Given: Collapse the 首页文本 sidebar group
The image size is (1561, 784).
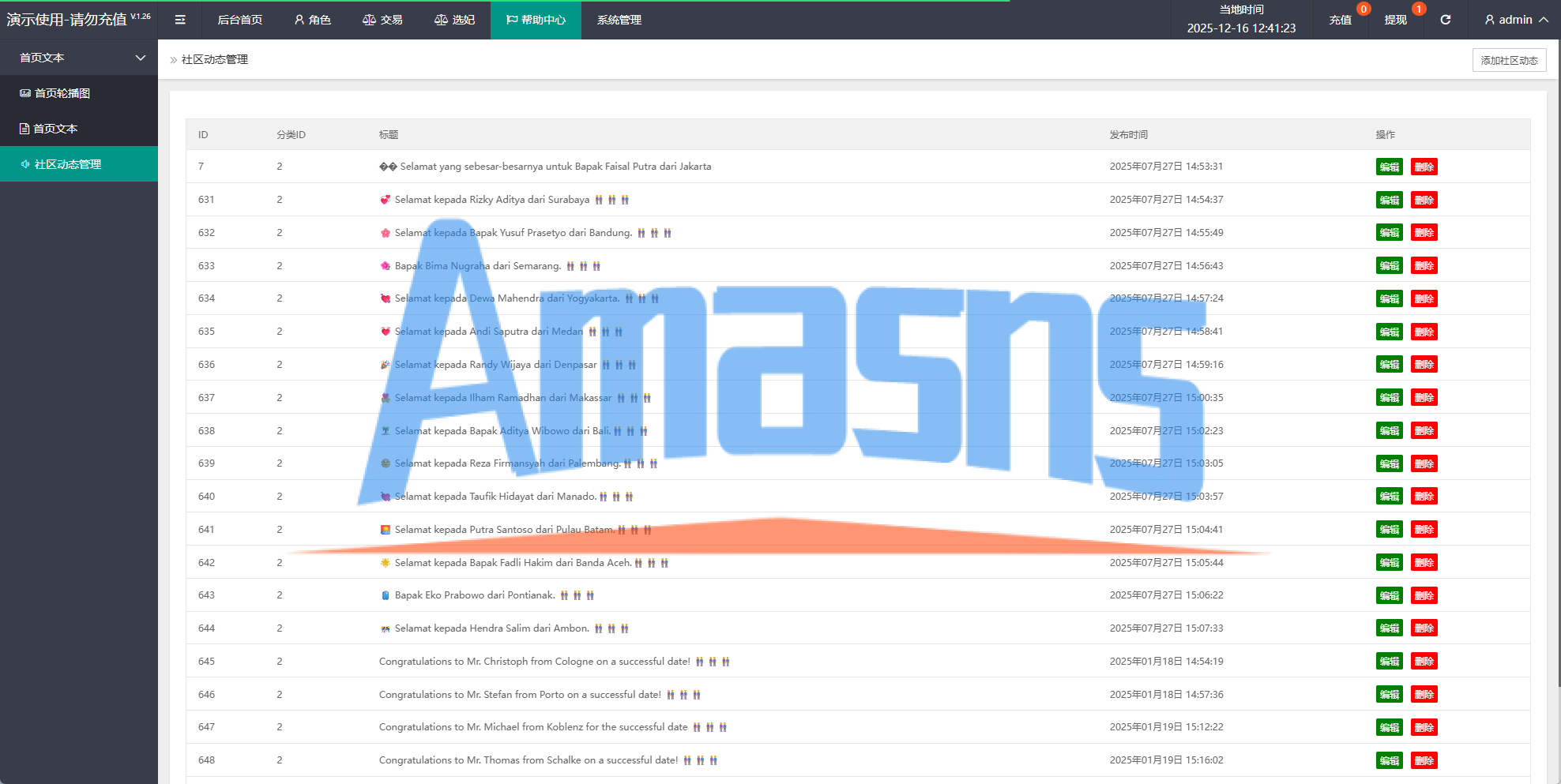Looking at the screenshot, I should (x=79, y=58).
